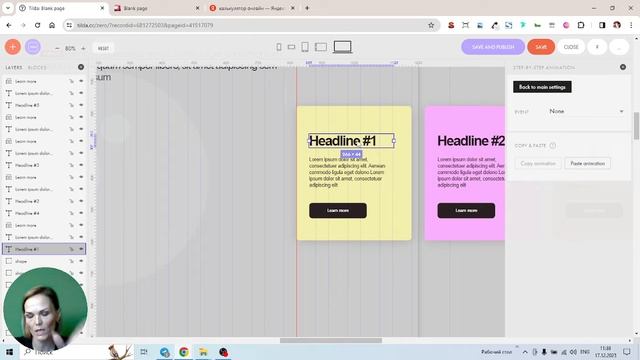Lock the Headline #3 layer
Image resolution: width=640 pixels, height=360 pixels.
pyautogui.click(x=71, y=165)
